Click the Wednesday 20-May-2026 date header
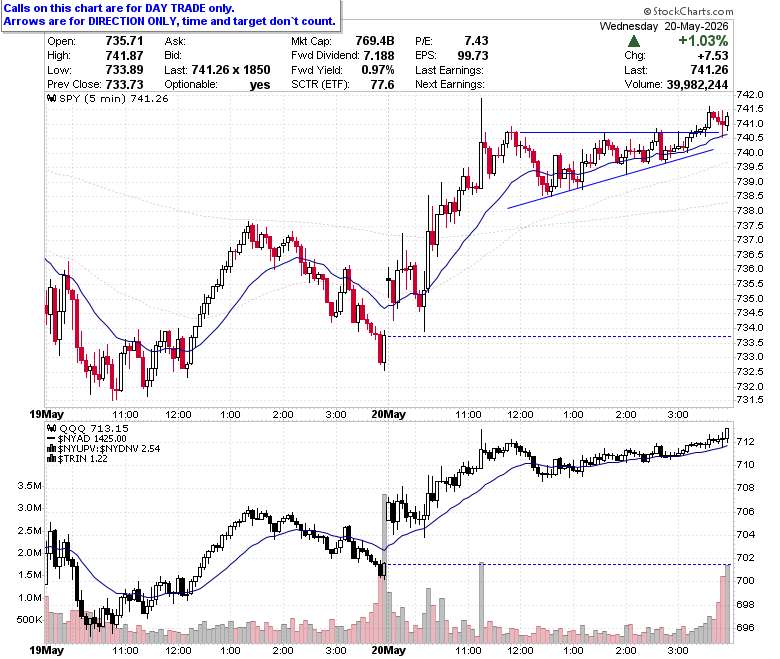 click(664, 26)
